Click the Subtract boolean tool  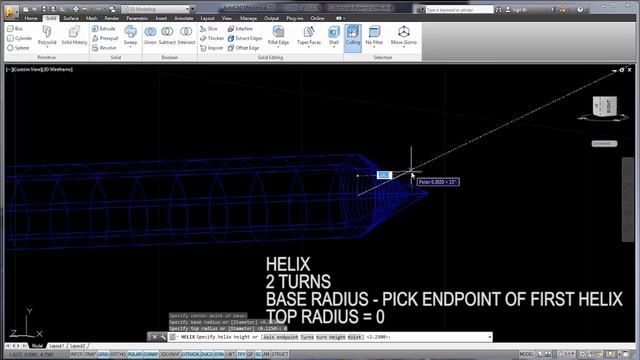(x=167, y=34)
